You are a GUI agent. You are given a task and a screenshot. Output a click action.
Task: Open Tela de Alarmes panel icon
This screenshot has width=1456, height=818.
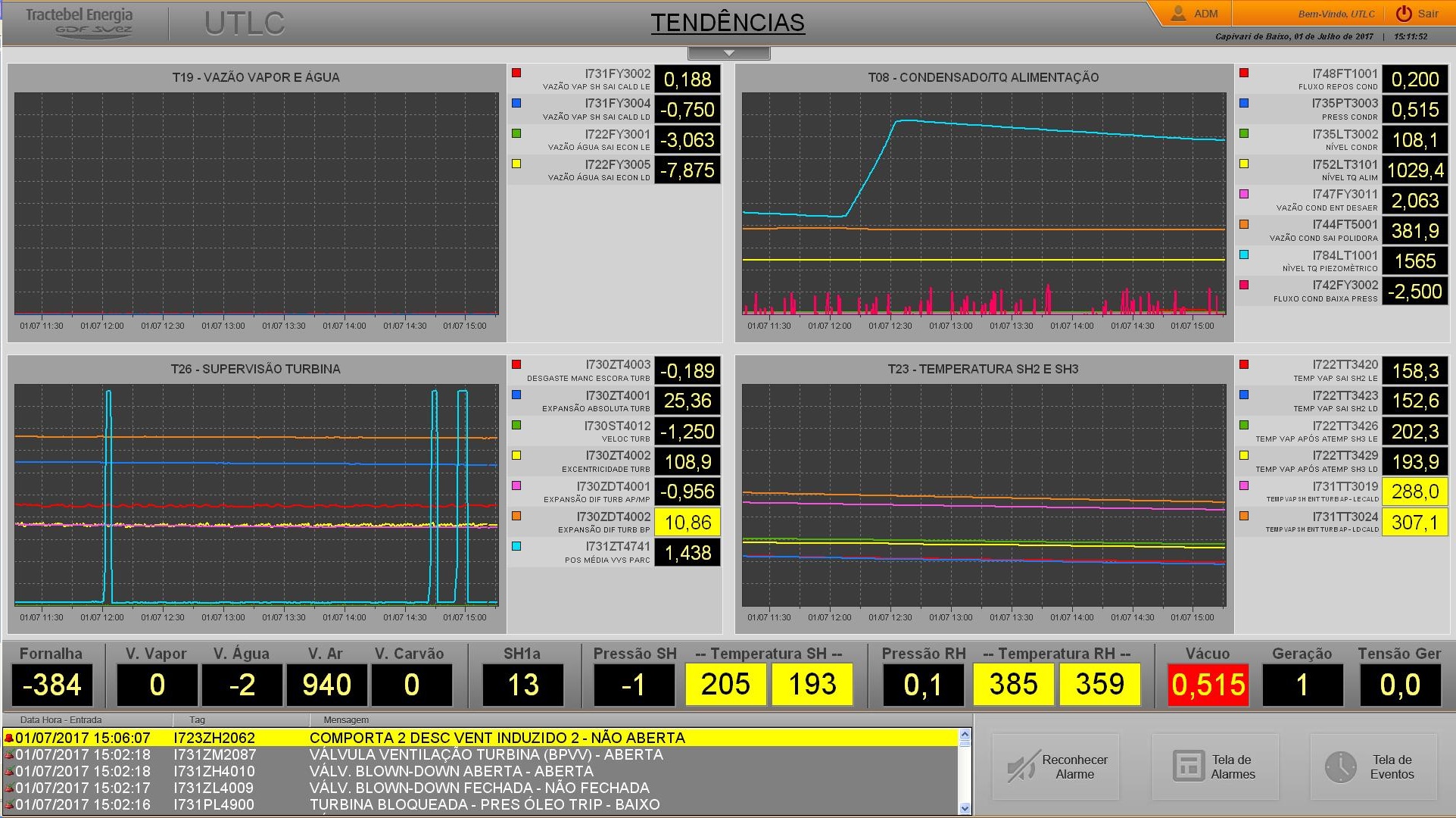1189,766
